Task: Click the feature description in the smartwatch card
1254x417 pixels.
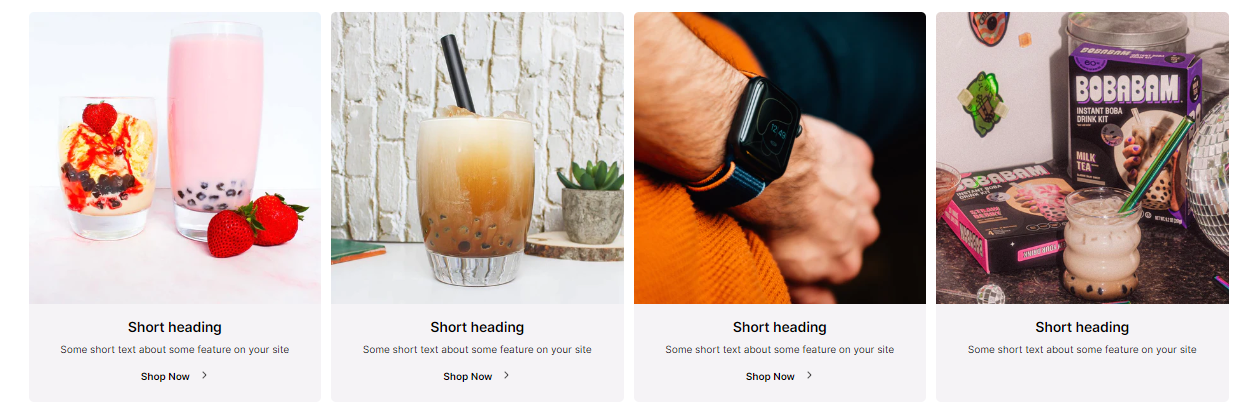Action: click(780, 350)
